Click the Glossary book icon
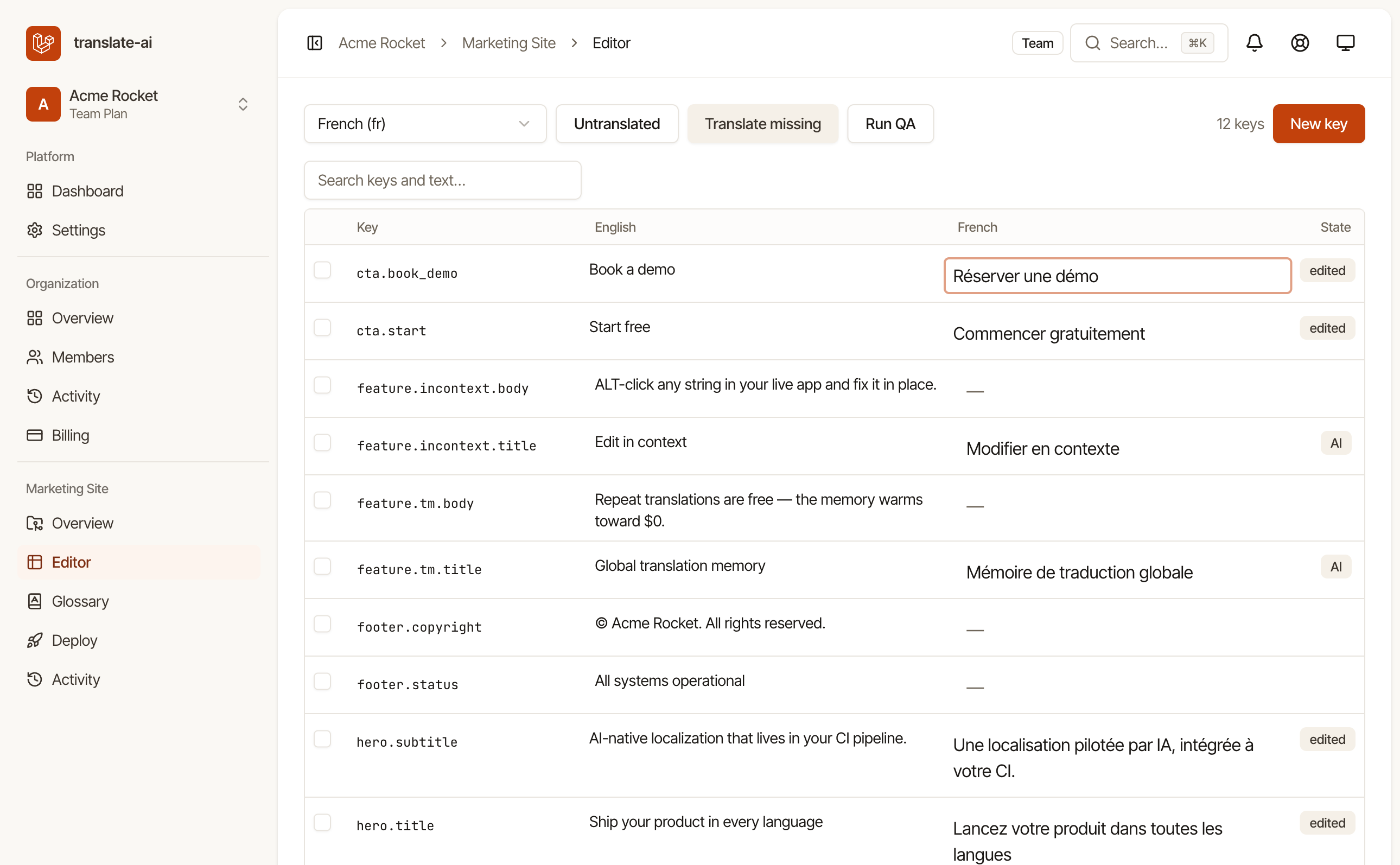 (x=35, y=601)
